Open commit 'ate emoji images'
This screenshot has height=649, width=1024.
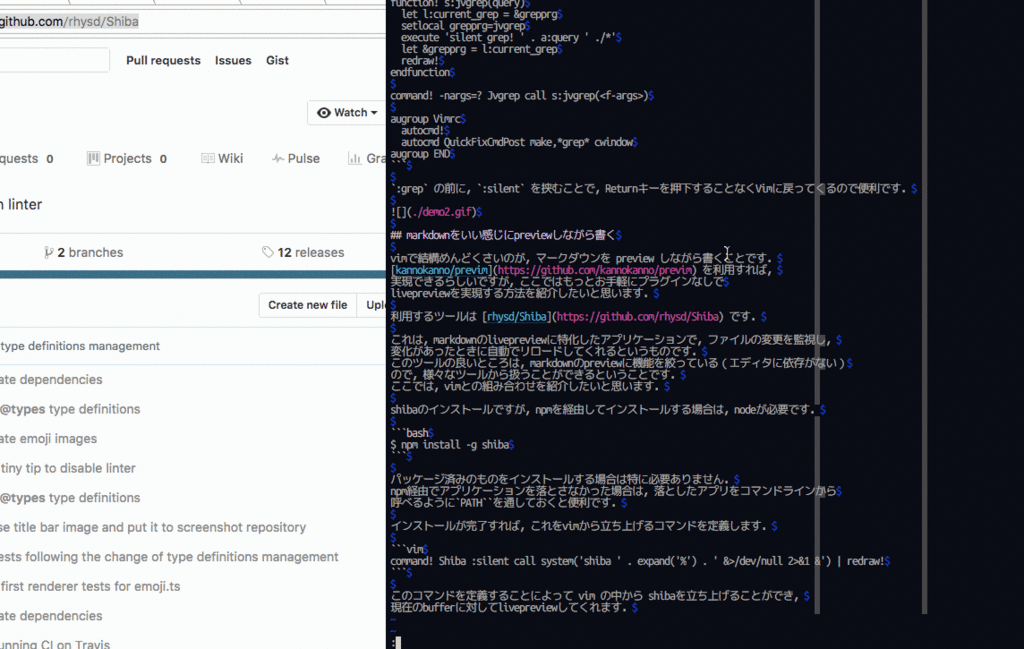tap(48, 439)
